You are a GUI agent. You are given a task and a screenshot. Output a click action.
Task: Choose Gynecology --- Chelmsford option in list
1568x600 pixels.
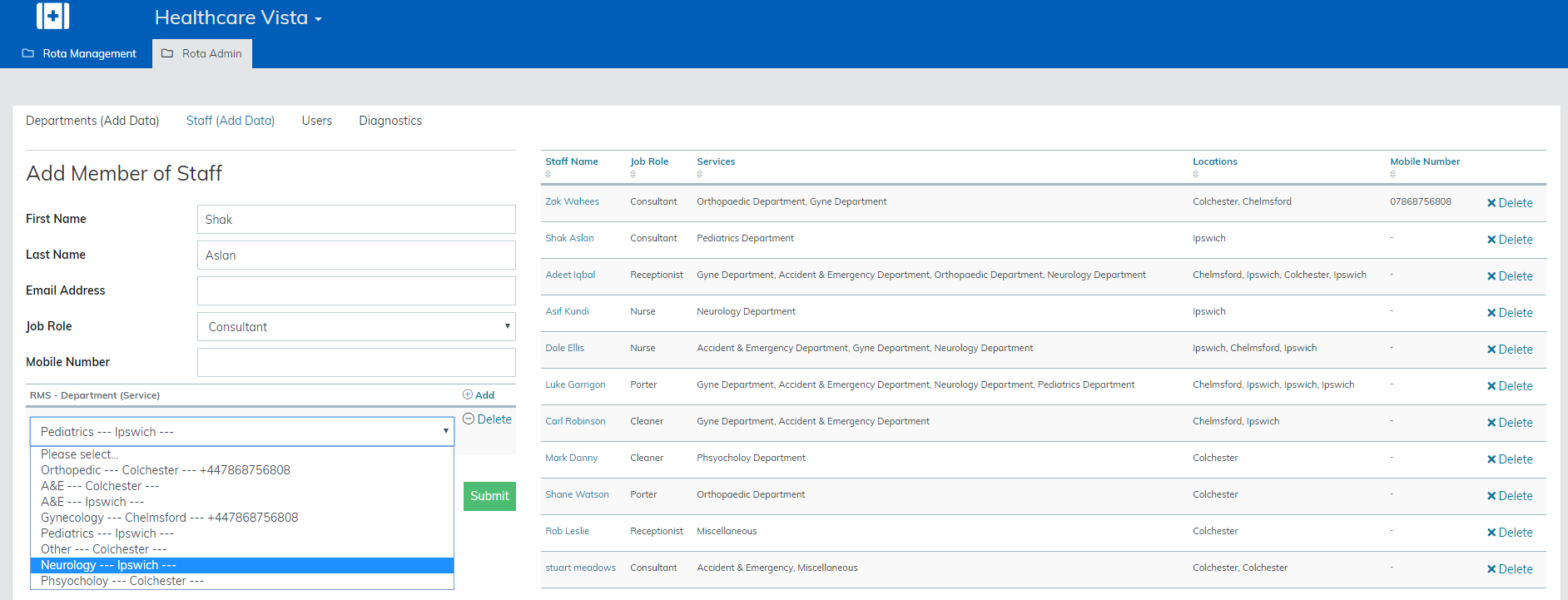(169, 518)
